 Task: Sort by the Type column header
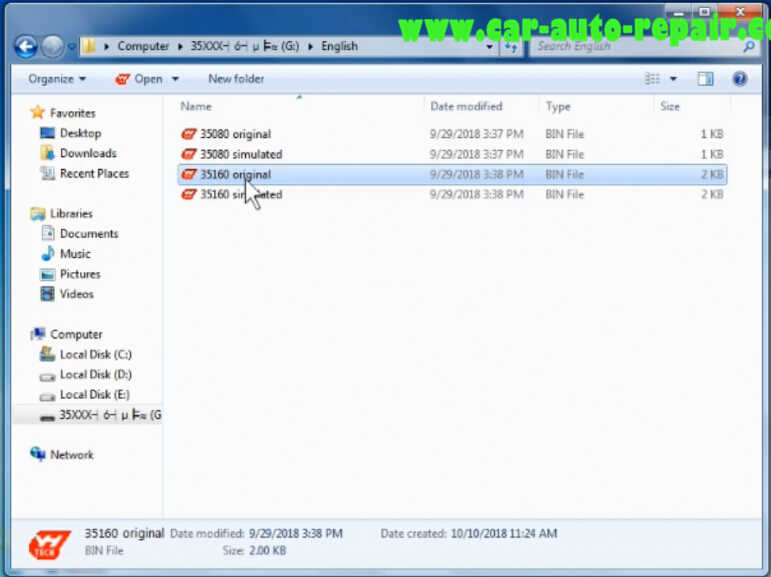[x=558, y=106]
